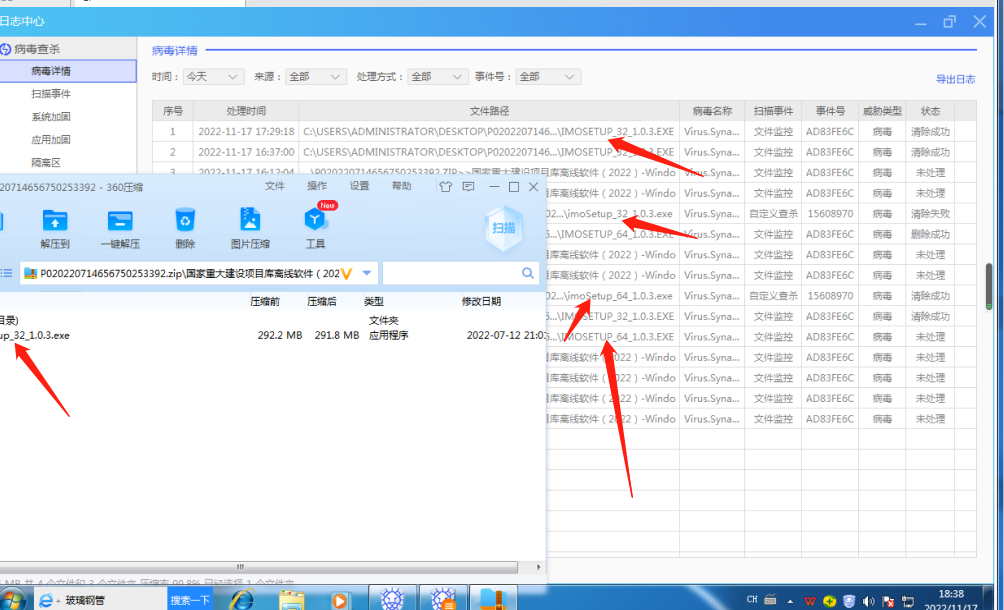
Task: Click the 修改日期 column header in 360压缩
Action: (482, 301)
